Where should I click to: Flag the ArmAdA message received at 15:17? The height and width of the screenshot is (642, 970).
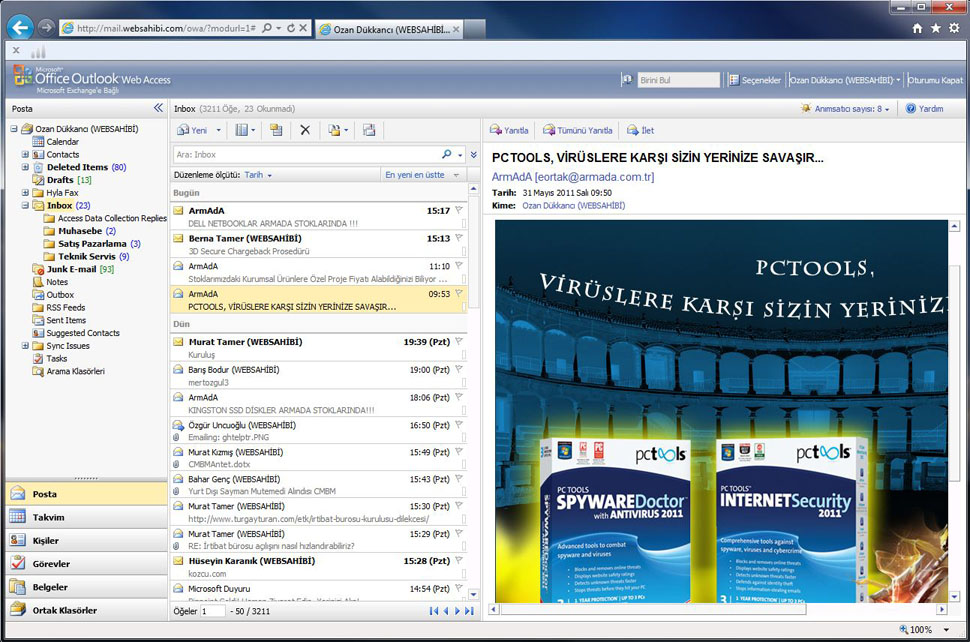[458, 210]
